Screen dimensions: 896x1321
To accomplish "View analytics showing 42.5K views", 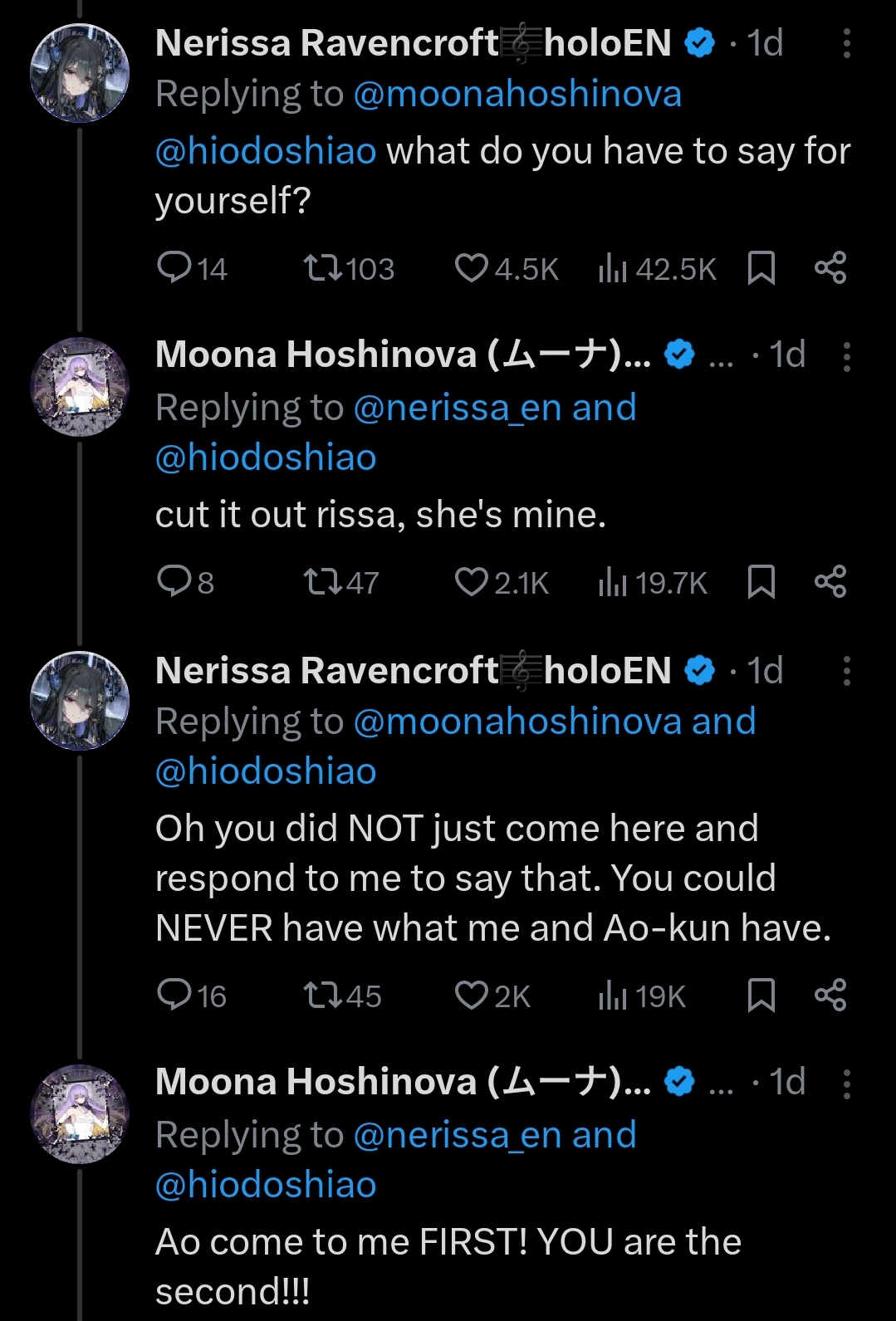I will click(613, 268).
